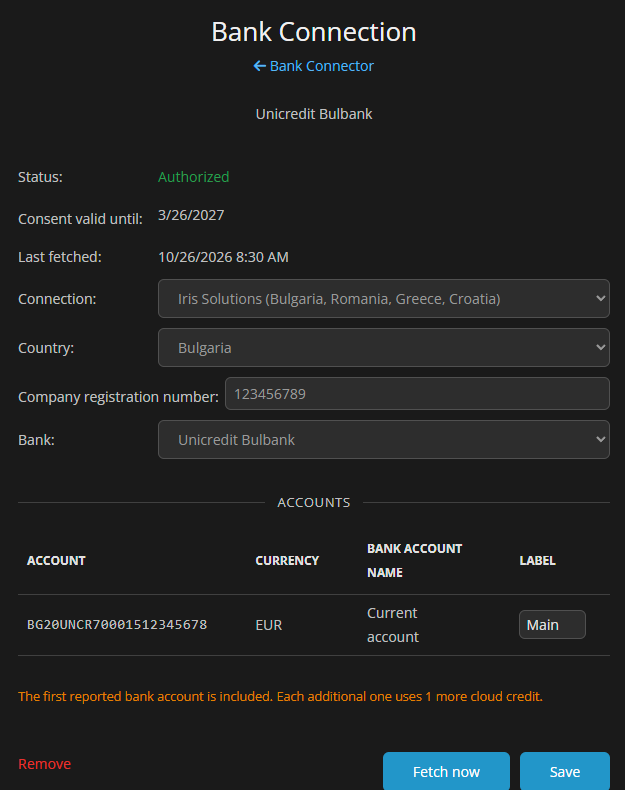625x790 pixels.
Task: Click the Bank Connection page title
Action: tap(313, 32)
